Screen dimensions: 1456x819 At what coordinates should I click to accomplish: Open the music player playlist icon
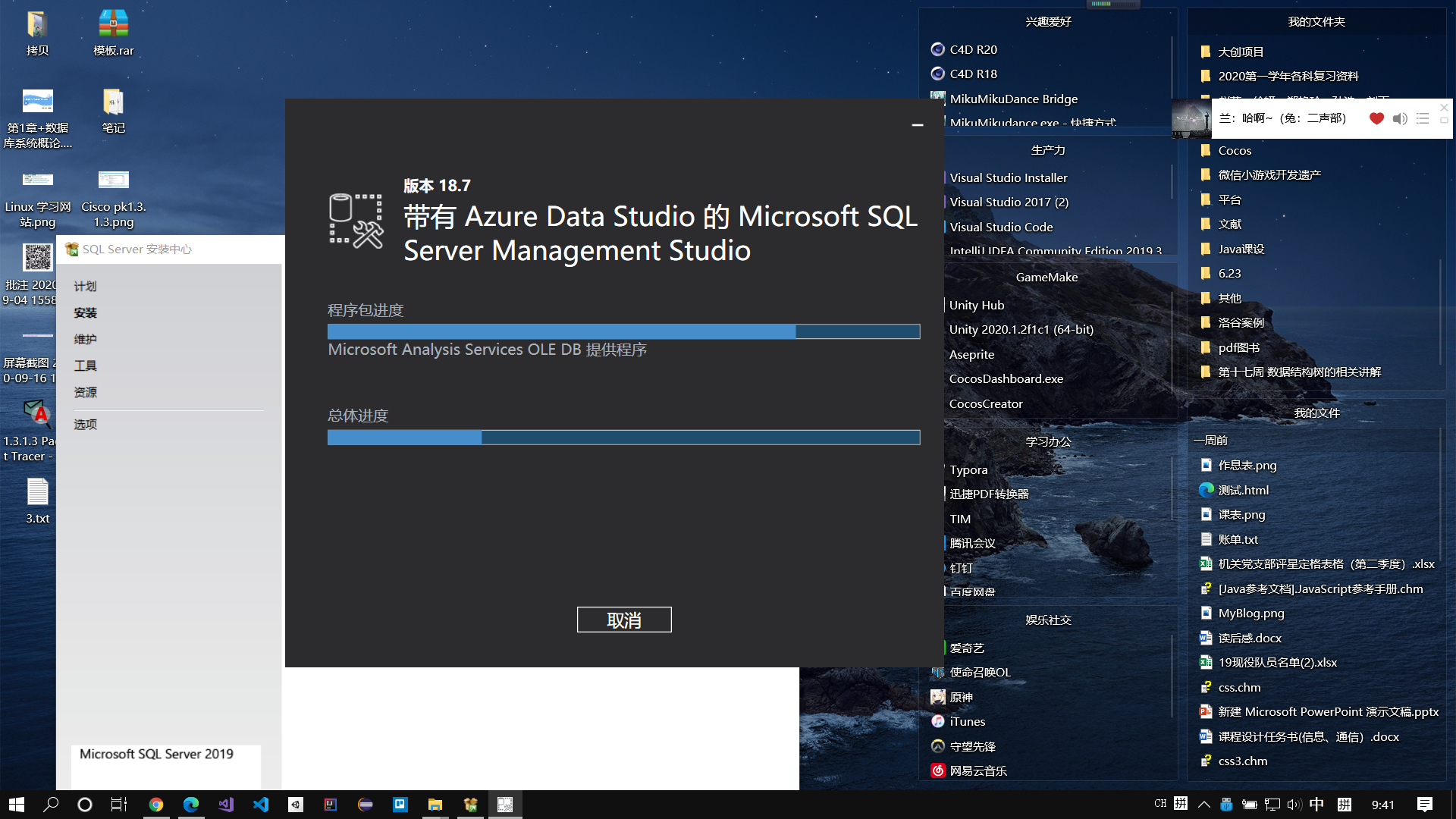[x=1423, y=118]
